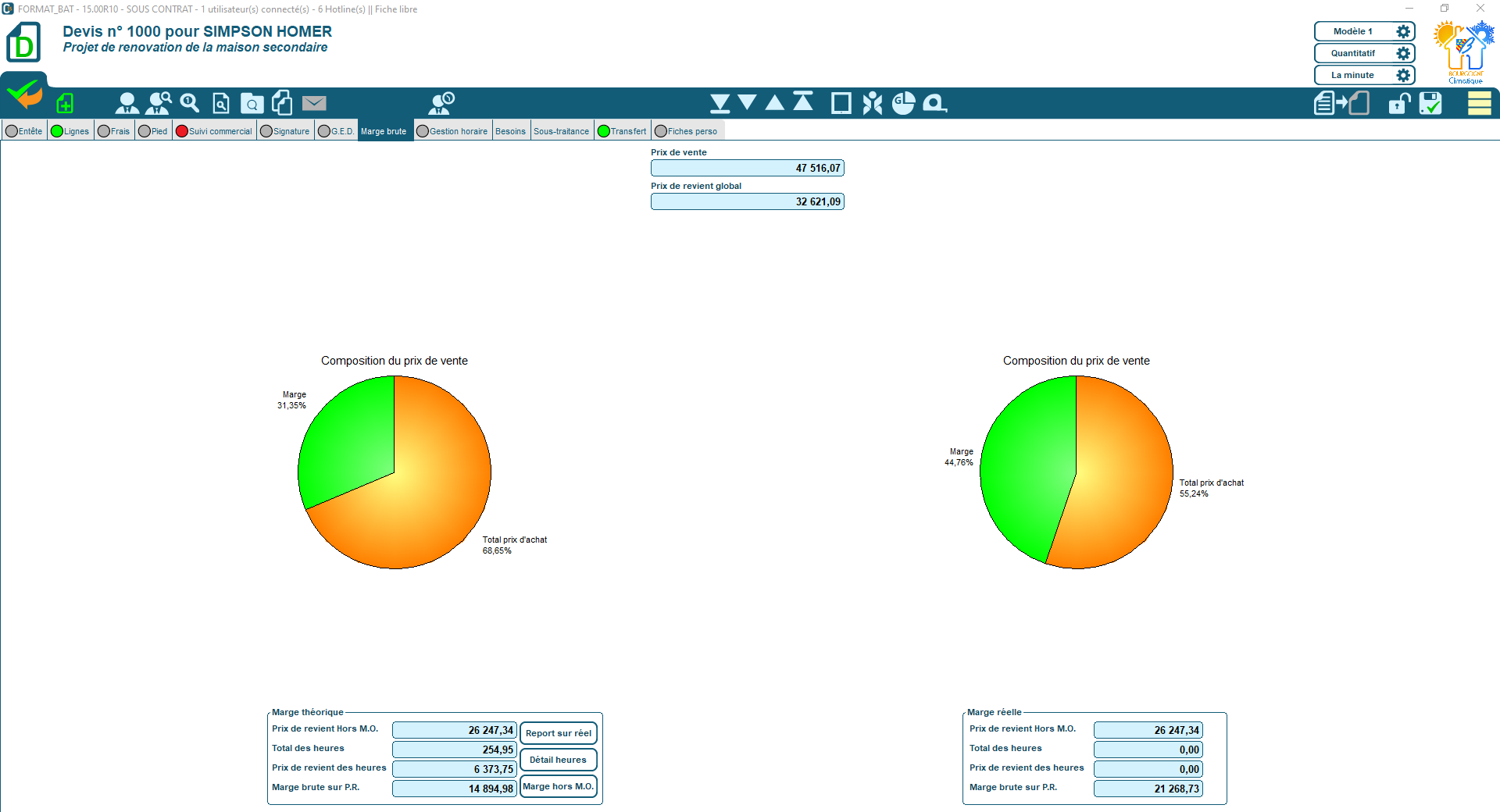The image size is (1500, 812).
Task: Open the folder search icon
Action: click(x=252, y=103)
